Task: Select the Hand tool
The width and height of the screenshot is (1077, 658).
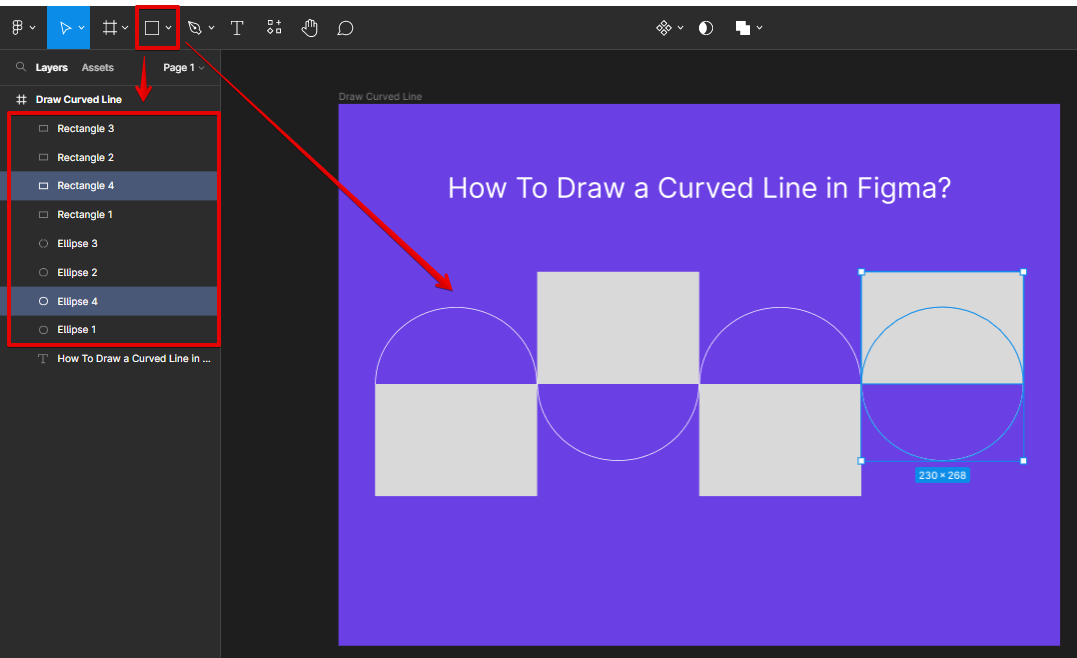Action: tap(310, 28)
